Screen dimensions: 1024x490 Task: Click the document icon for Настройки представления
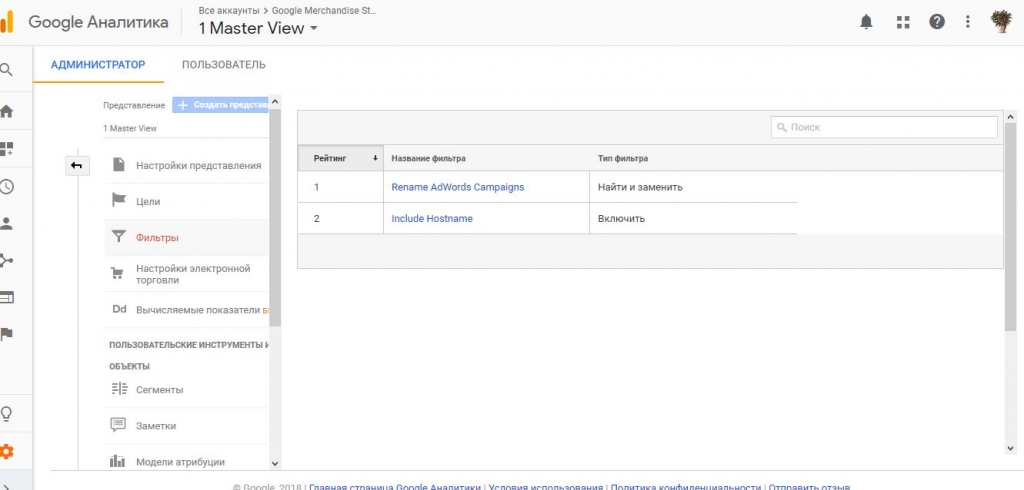tap(118, 165)
